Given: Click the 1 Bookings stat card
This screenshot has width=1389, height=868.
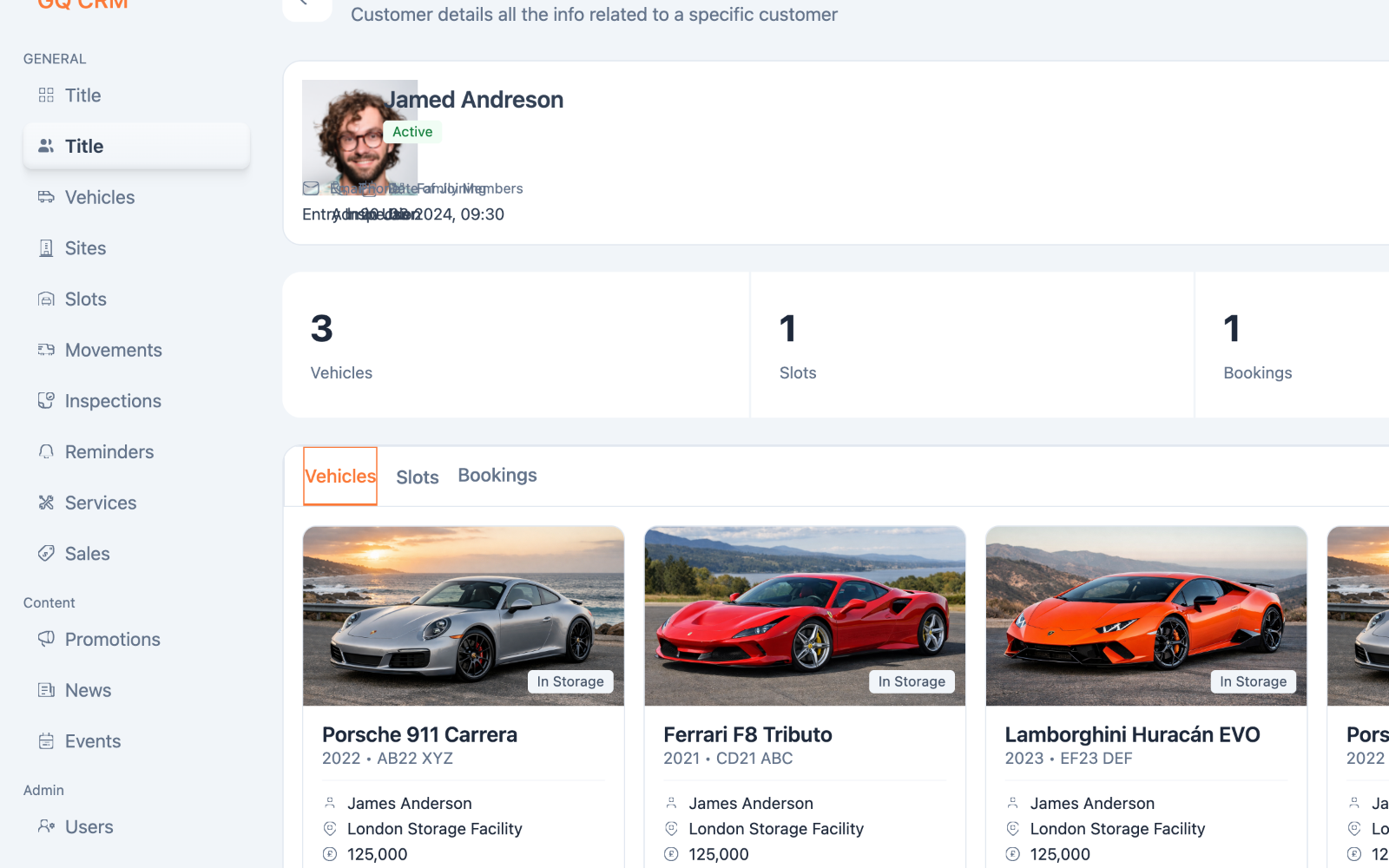Looking at the screenshot, I should click(x=1292, y=345).
